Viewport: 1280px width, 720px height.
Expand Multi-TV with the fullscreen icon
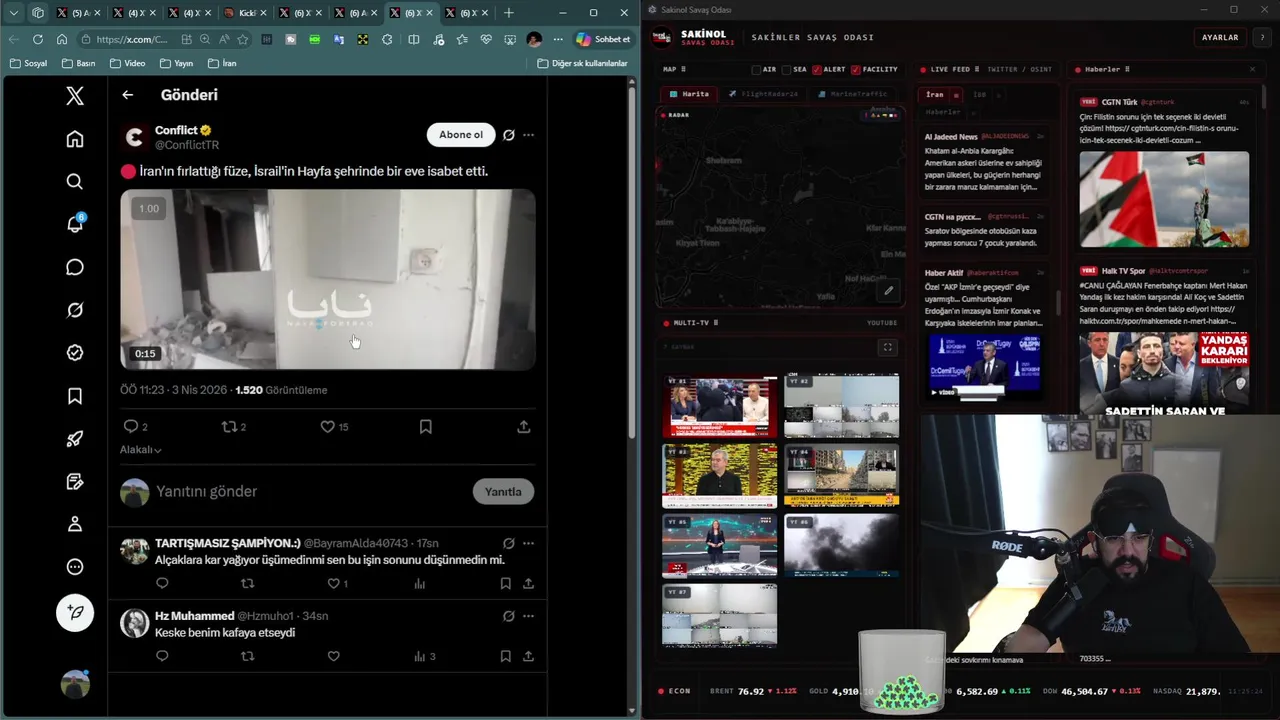(887, 348)
